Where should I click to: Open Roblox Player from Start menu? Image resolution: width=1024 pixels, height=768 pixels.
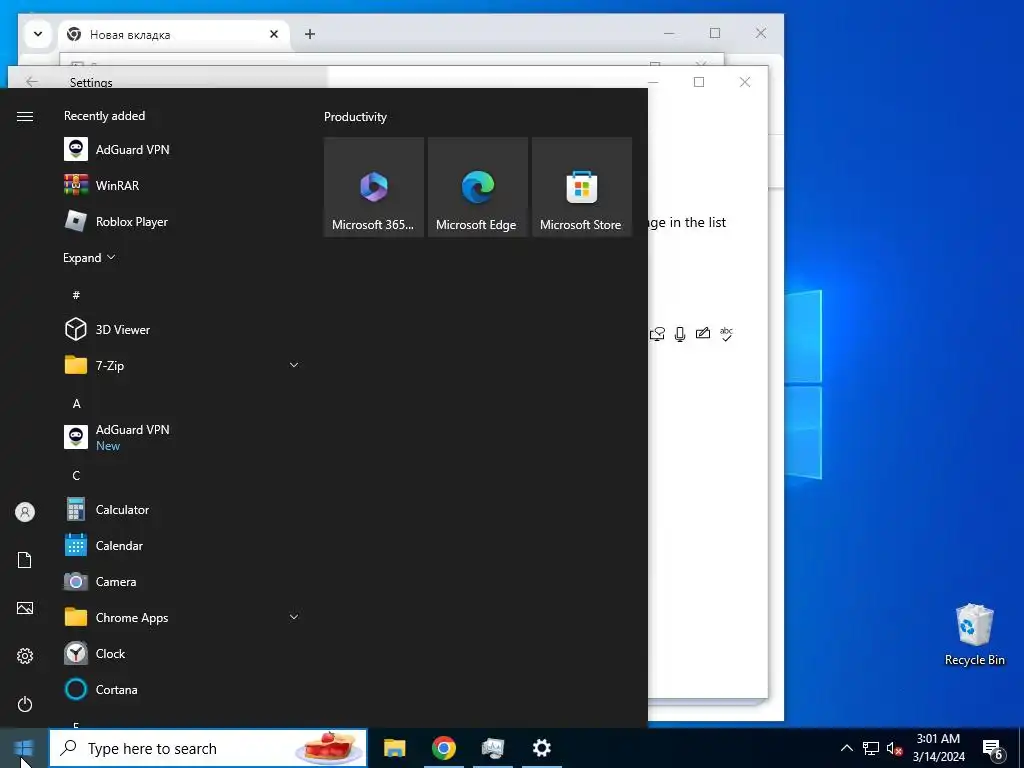pyautogui.click(x=182, y=221)
